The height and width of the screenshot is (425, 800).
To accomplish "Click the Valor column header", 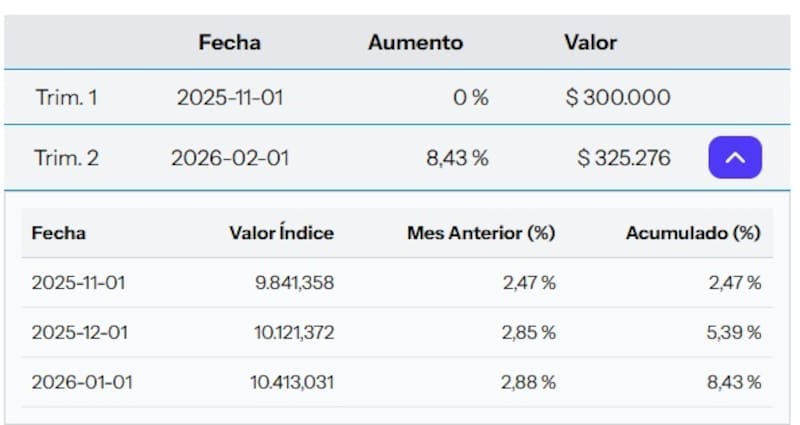I will [x=590, y=42].
